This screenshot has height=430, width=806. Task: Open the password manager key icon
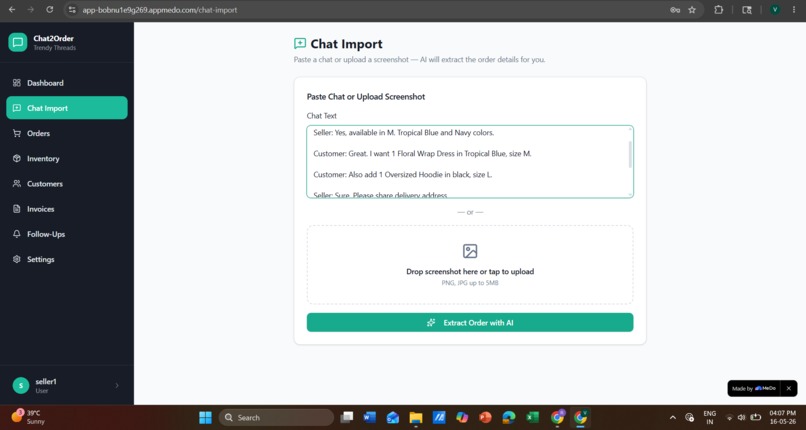click(675, 10)
